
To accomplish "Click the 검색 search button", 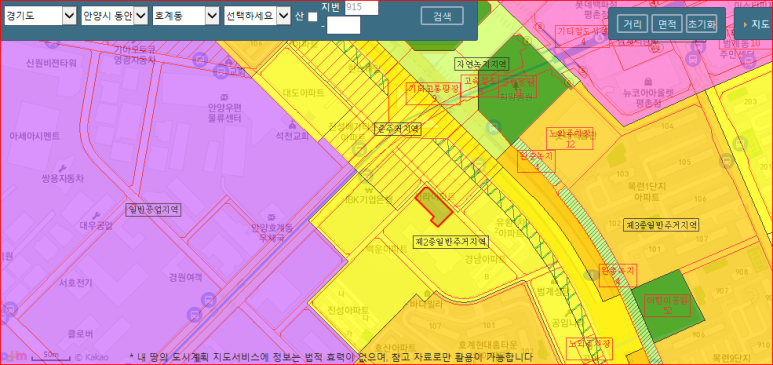I will (442, 16).
